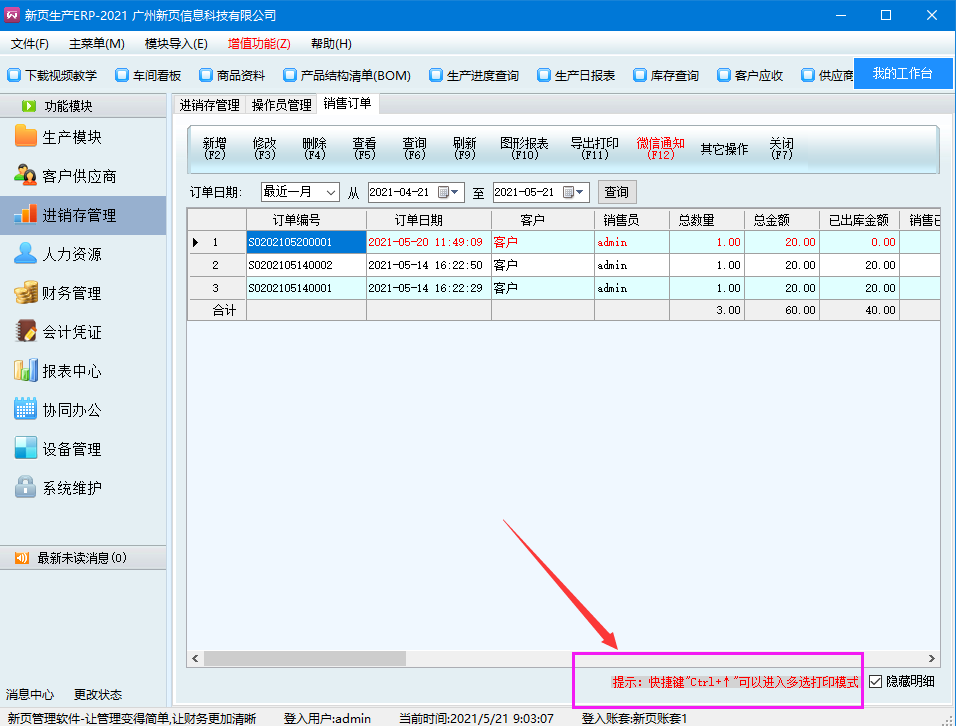Click the 报表中心 chart icon

(x=25, y=371)
